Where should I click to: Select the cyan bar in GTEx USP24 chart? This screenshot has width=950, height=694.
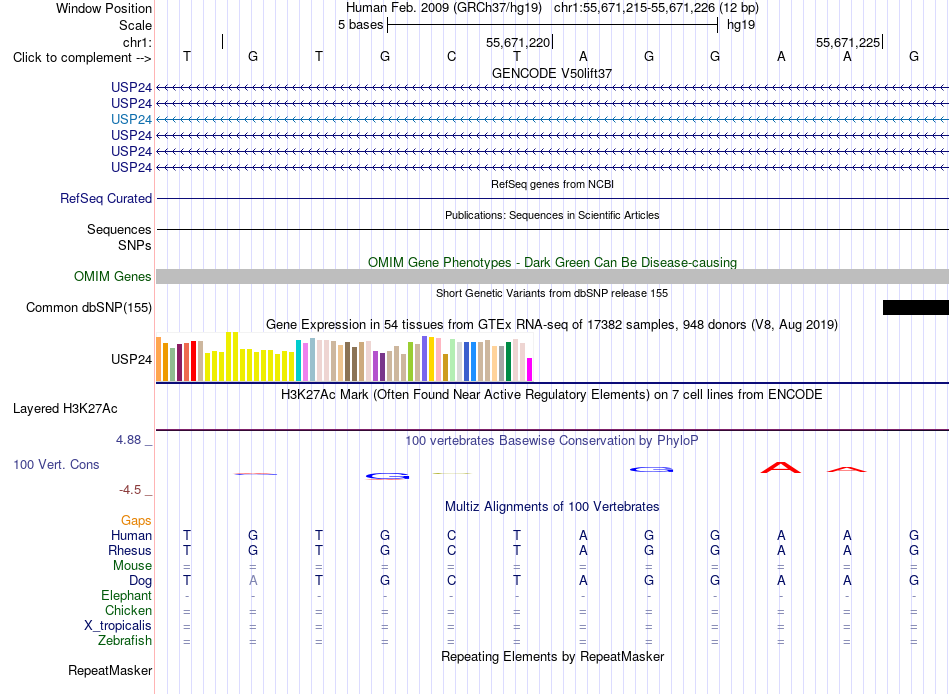[299, 360]
